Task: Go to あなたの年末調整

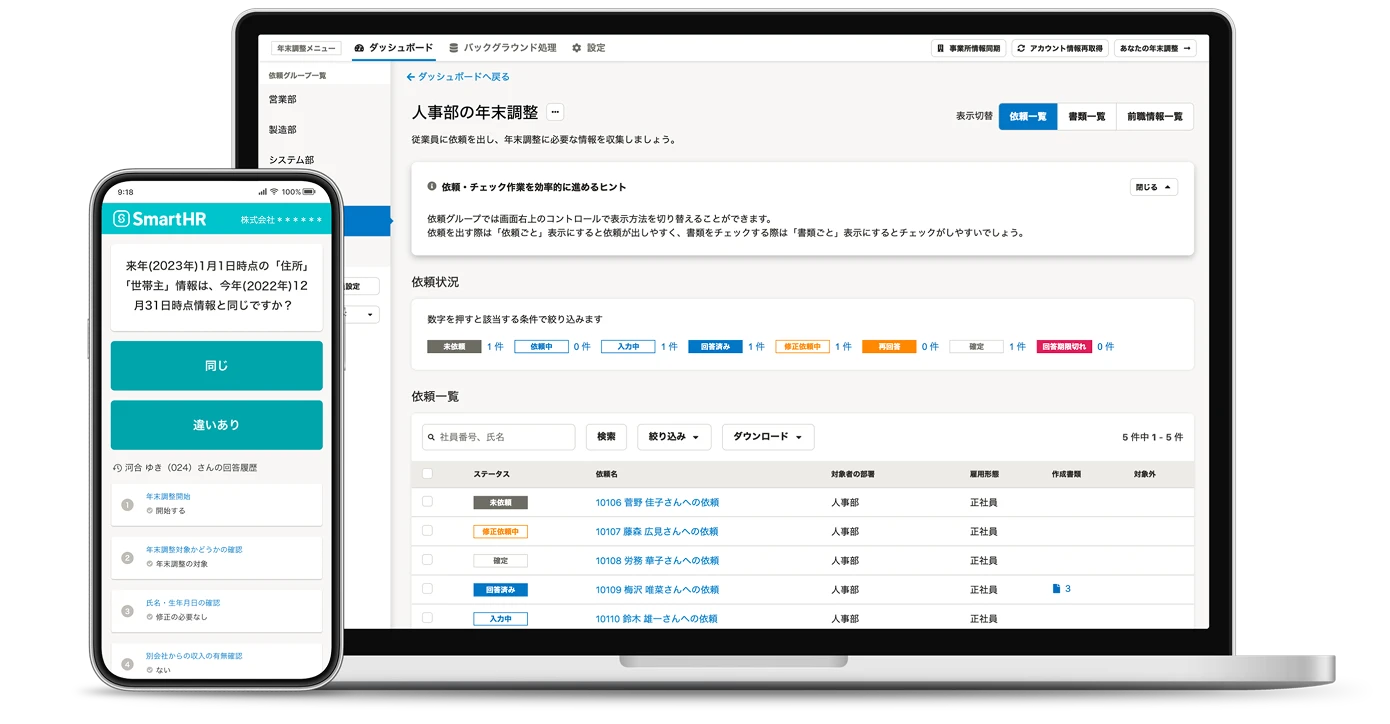Action: tap(1154, 48)
